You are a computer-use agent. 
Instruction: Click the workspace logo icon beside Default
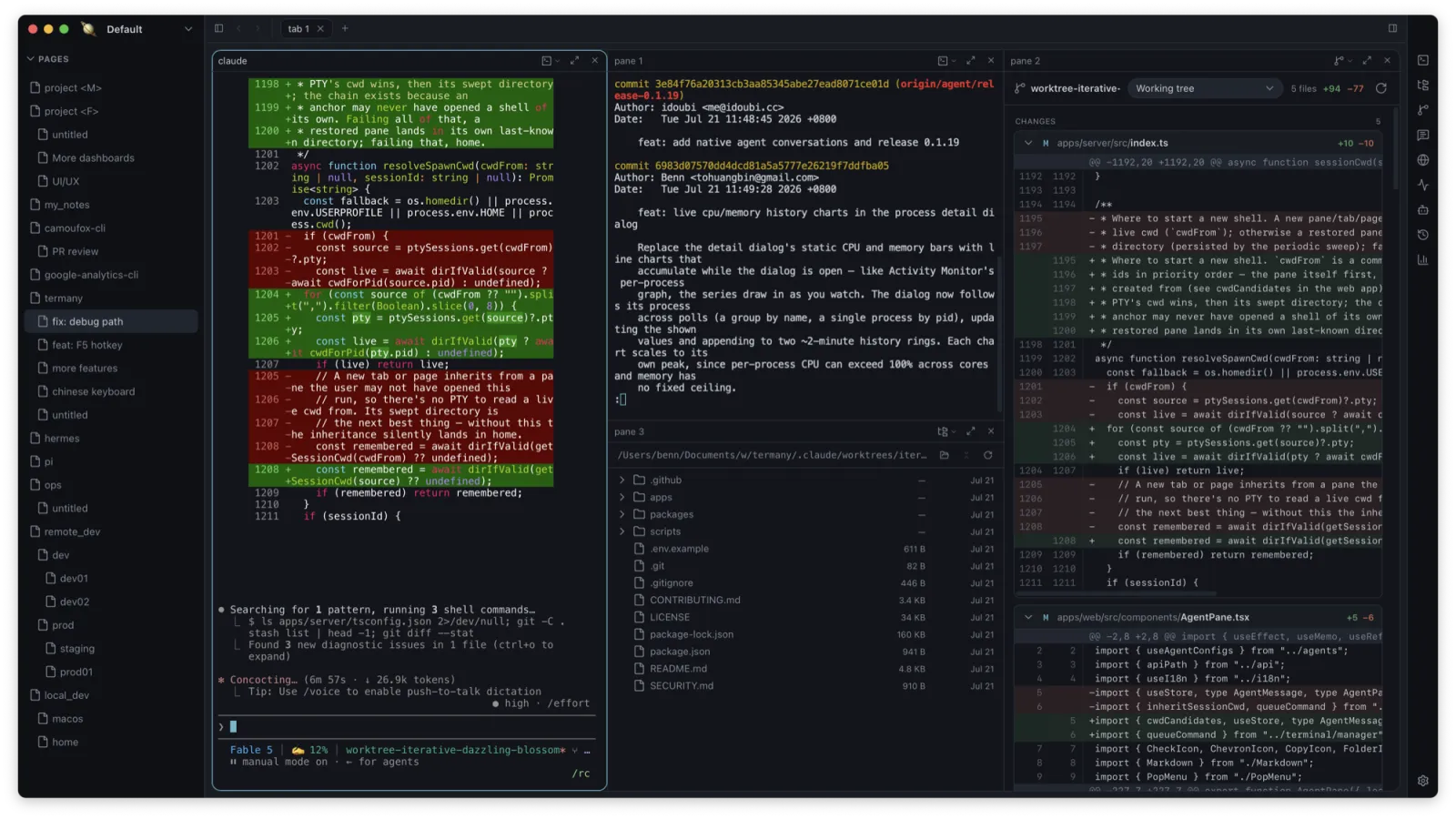(x=88, y=29)
